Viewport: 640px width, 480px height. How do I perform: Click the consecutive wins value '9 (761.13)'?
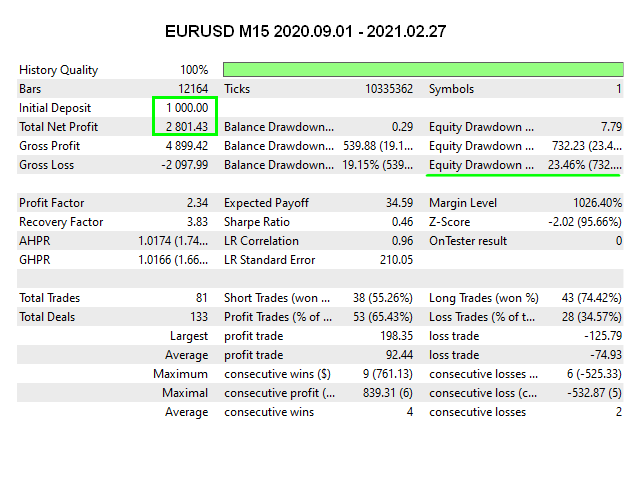point(388,374)
